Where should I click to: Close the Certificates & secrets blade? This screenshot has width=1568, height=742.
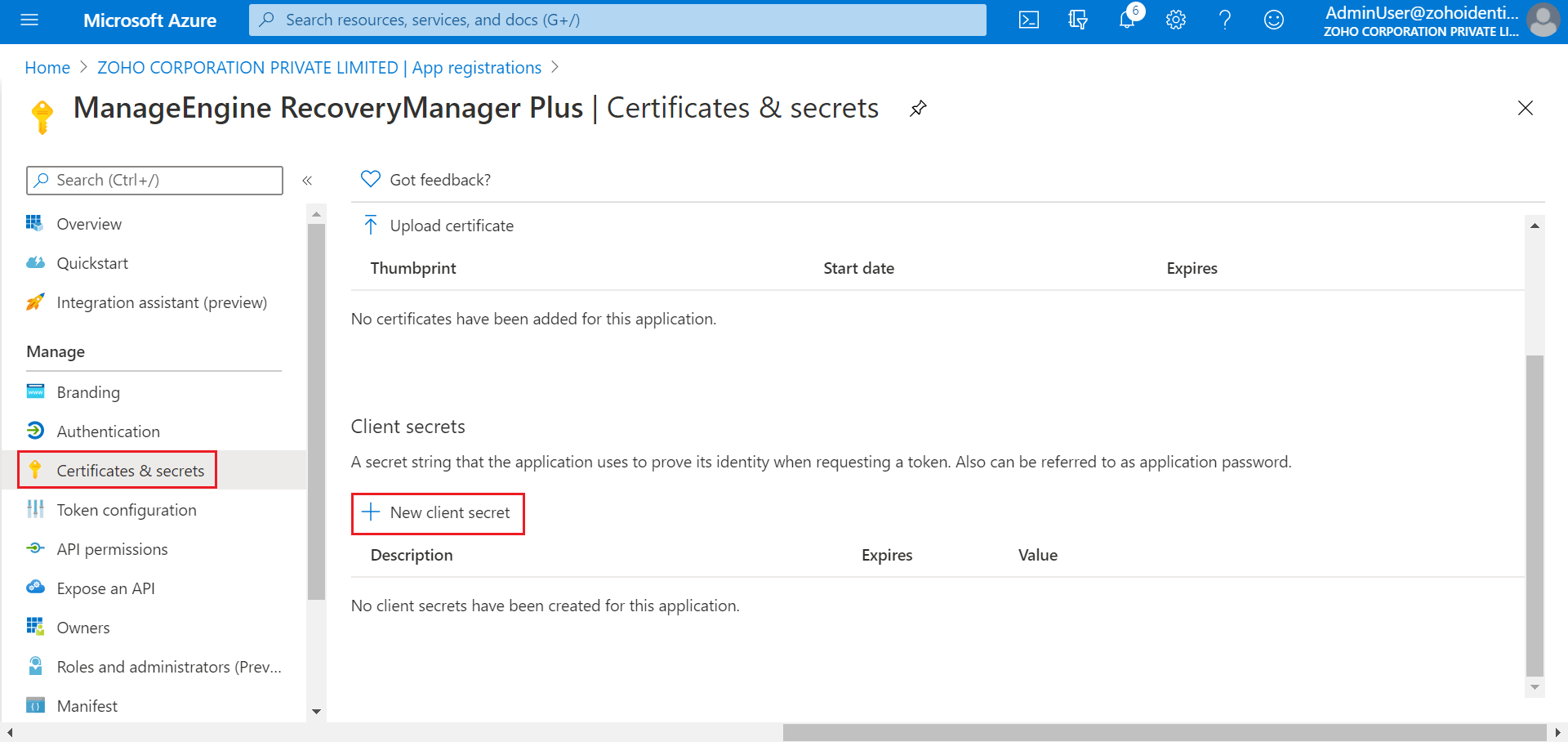[x=1525, y=109]
